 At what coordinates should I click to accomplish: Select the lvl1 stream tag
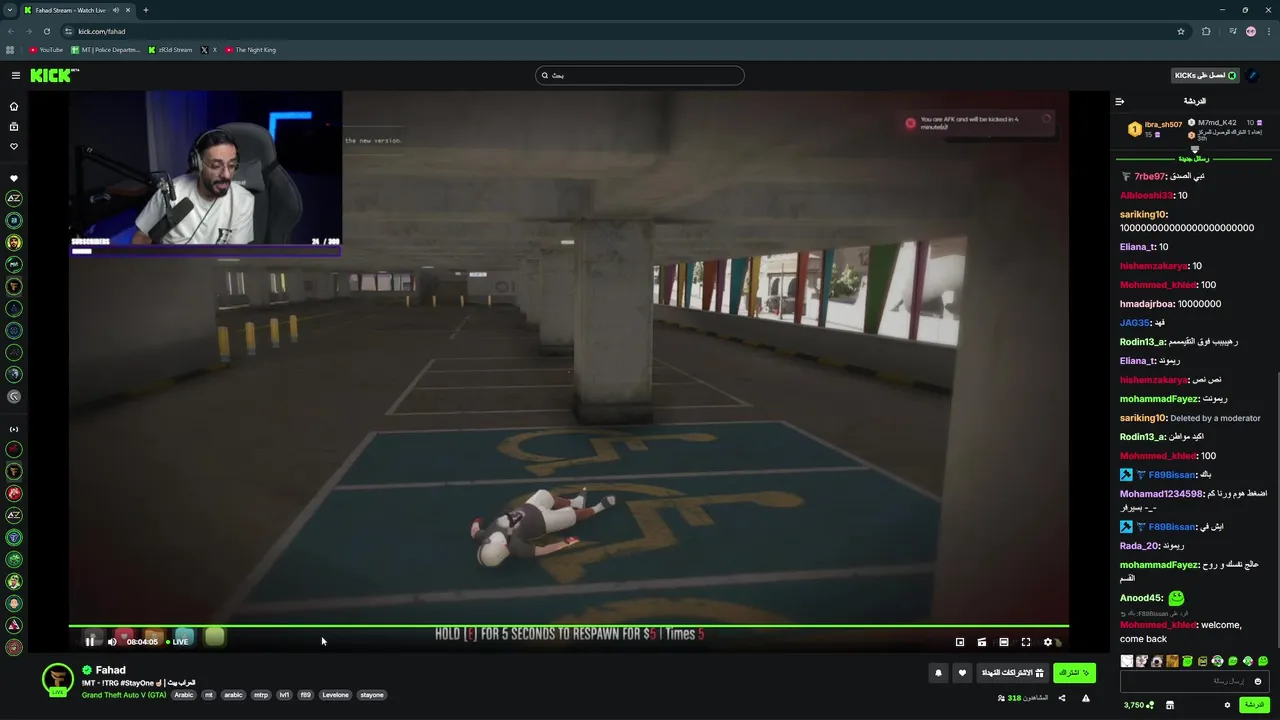pos(284,695)
